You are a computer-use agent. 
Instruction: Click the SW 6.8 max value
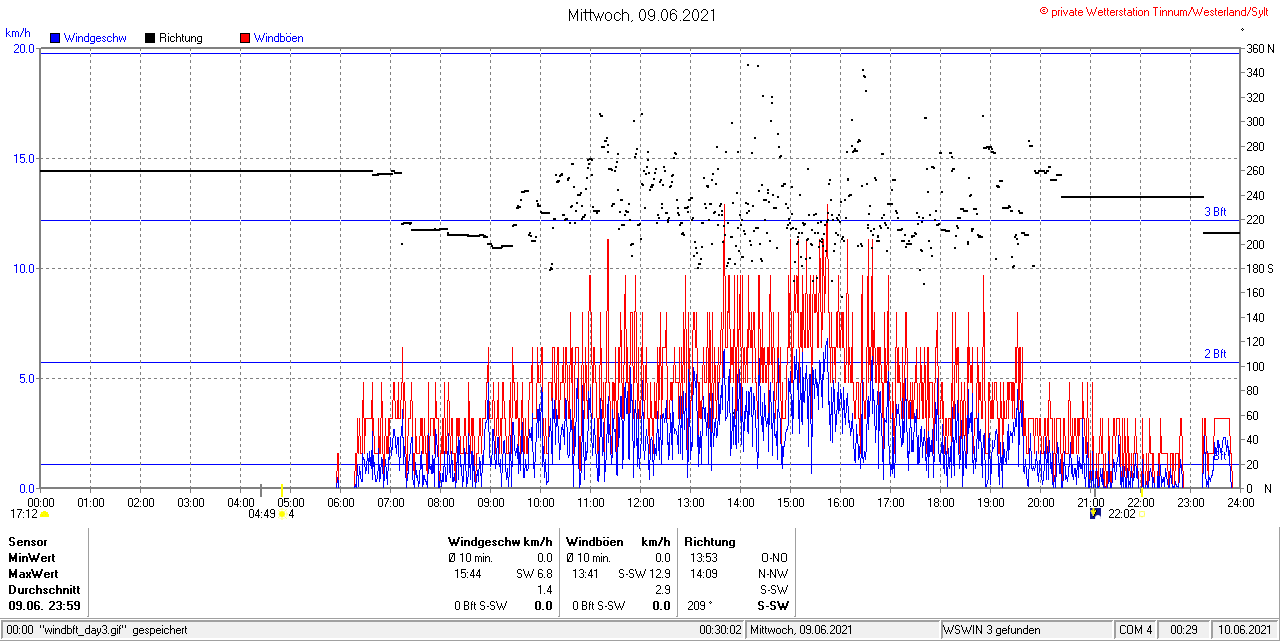point(534,574)
